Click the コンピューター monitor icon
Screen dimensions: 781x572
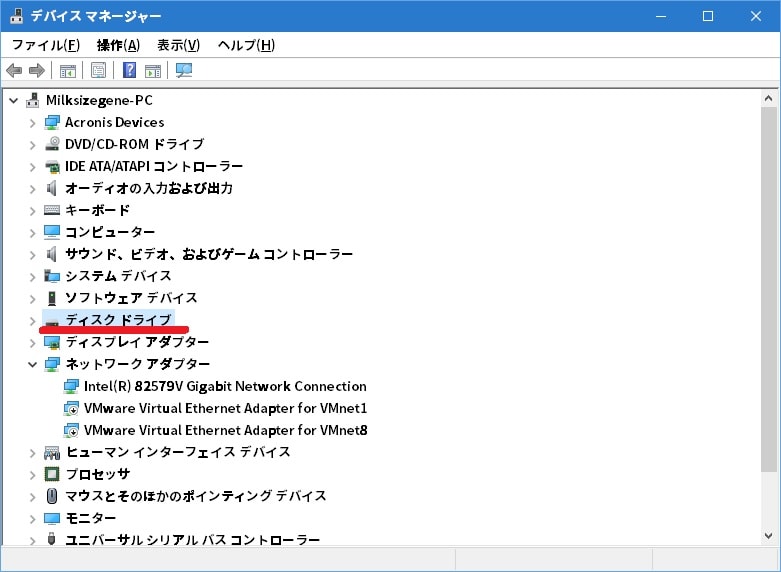(52, 232)
